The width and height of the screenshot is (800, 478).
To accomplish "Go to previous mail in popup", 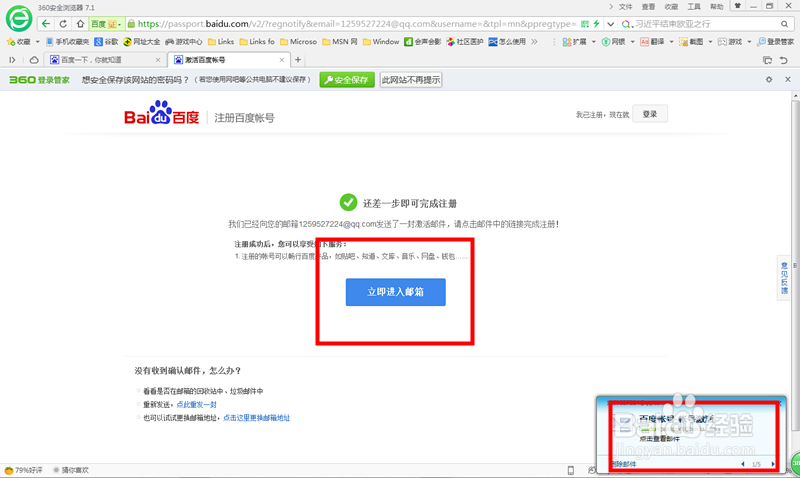I will [x=743, y=464].
